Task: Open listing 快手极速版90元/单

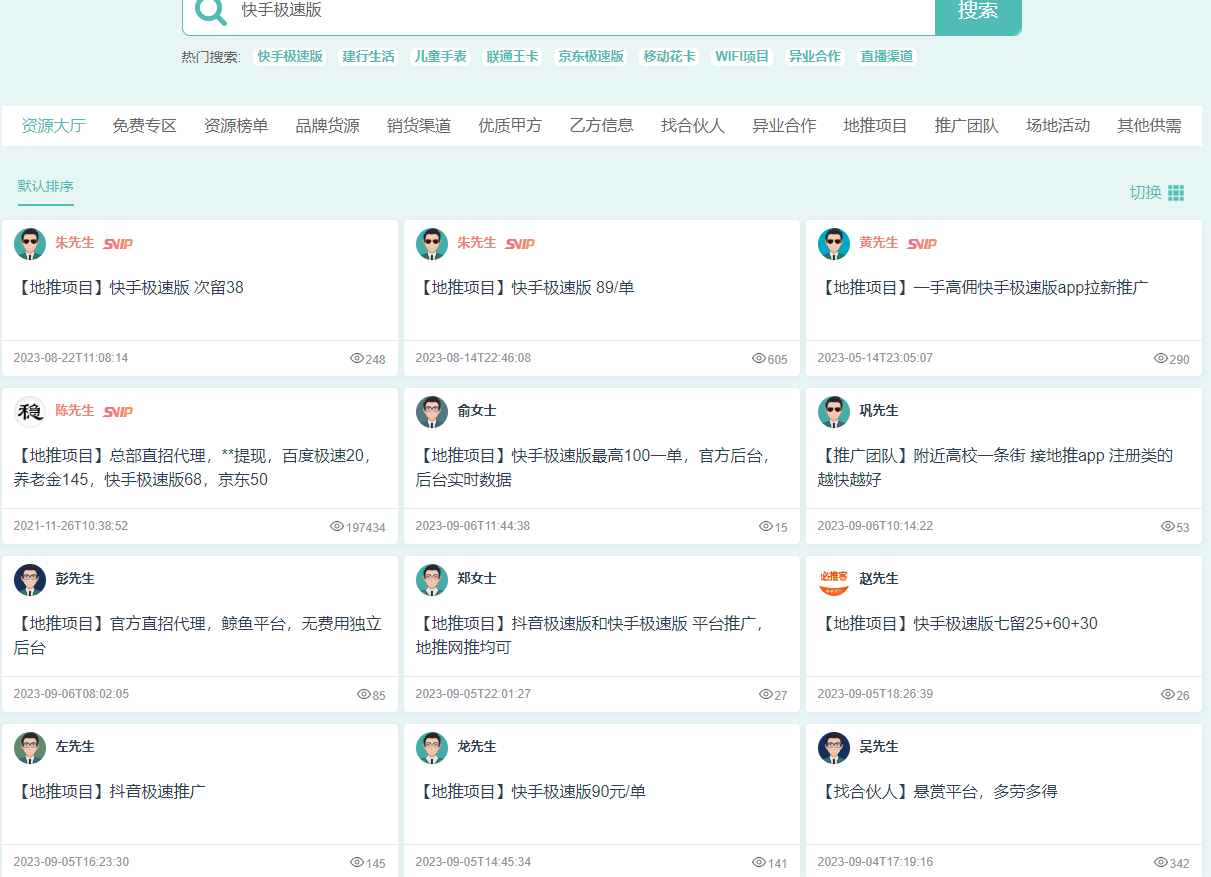Action: 531,792
